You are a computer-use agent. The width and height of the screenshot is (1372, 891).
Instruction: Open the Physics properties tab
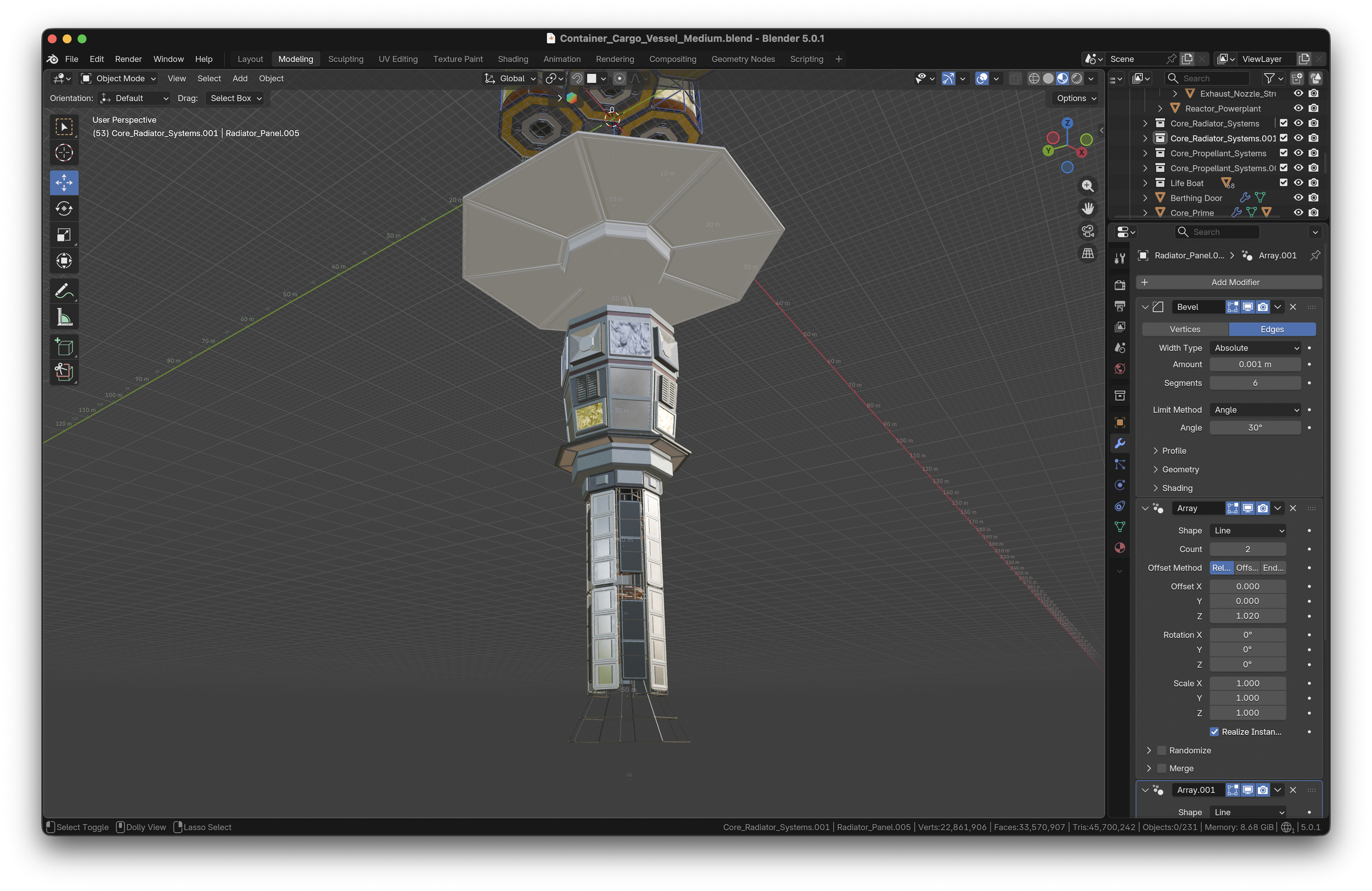[x=1120, y=485]
